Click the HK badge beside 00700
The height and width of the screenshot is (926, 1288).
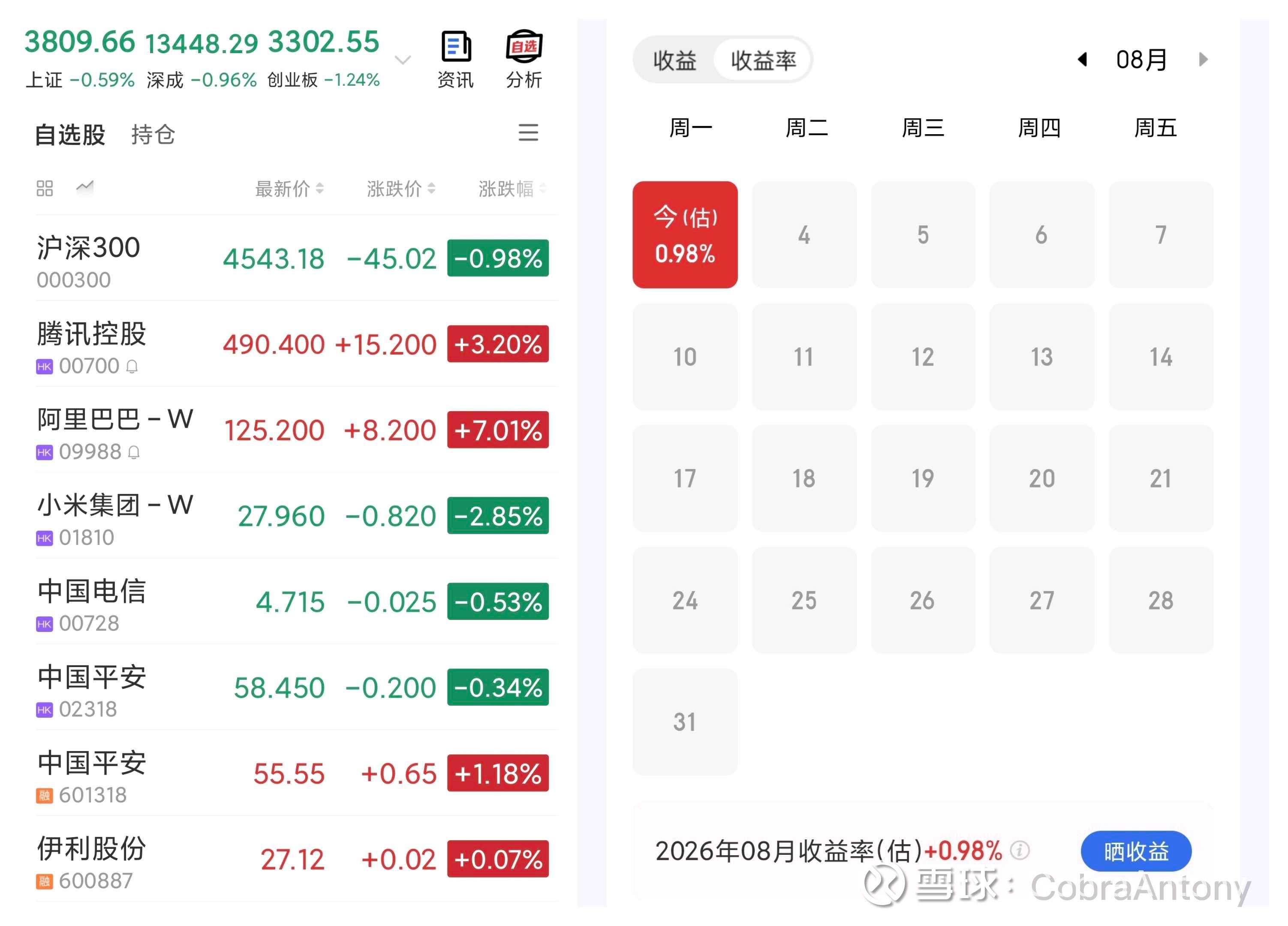click(x=44, y=367)
